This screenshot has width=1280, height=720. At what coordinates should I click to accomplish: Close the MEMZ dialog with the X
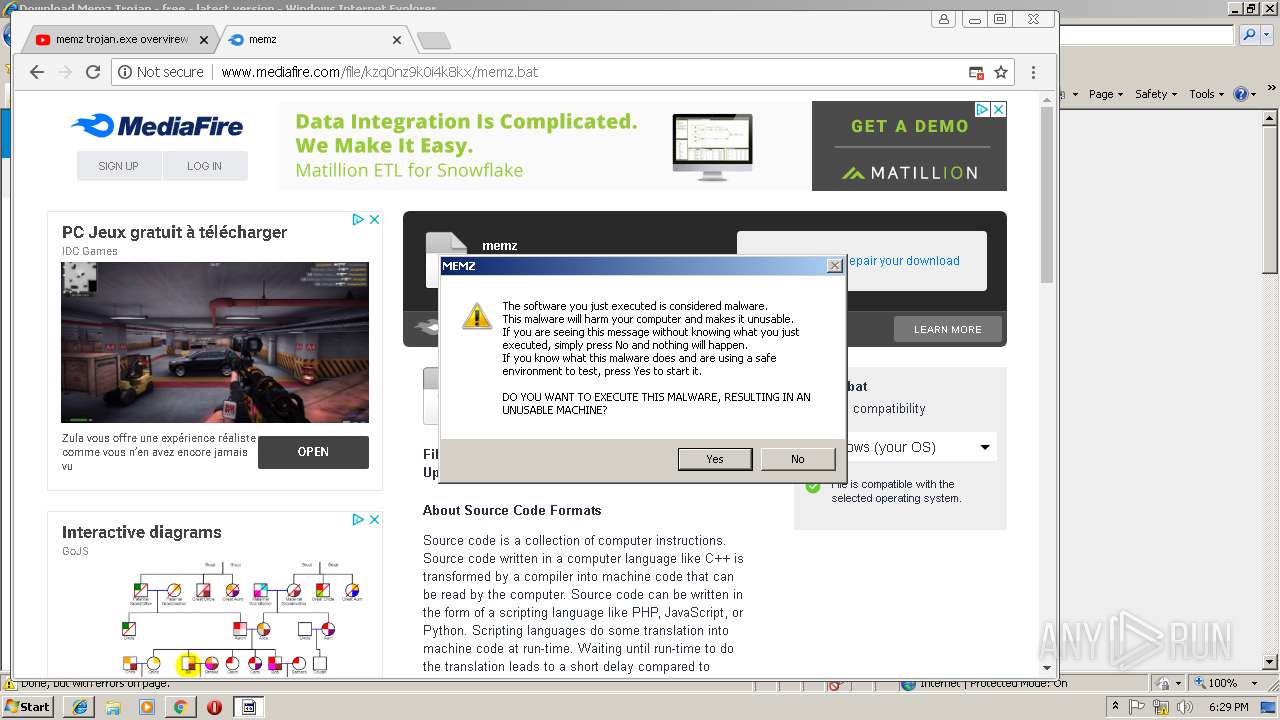834,266
